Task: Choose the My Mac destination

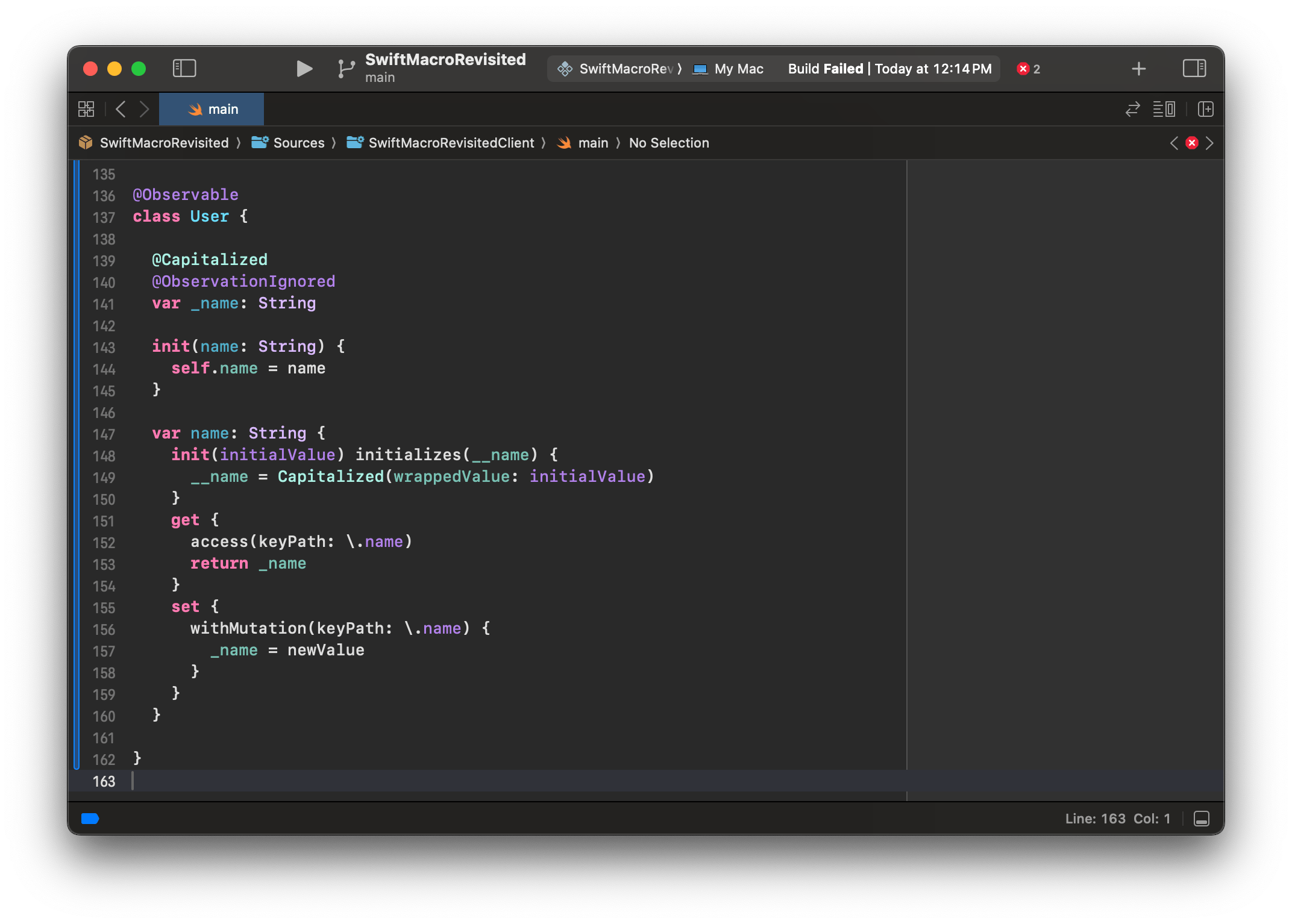Action: [729, 69]
